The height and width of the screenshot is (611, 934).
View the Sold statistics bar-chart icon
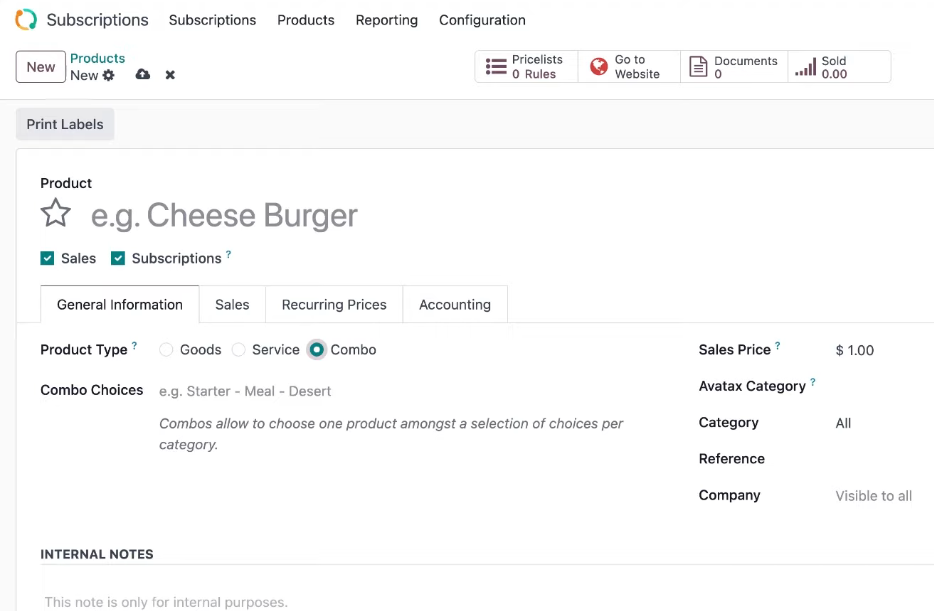805,67
